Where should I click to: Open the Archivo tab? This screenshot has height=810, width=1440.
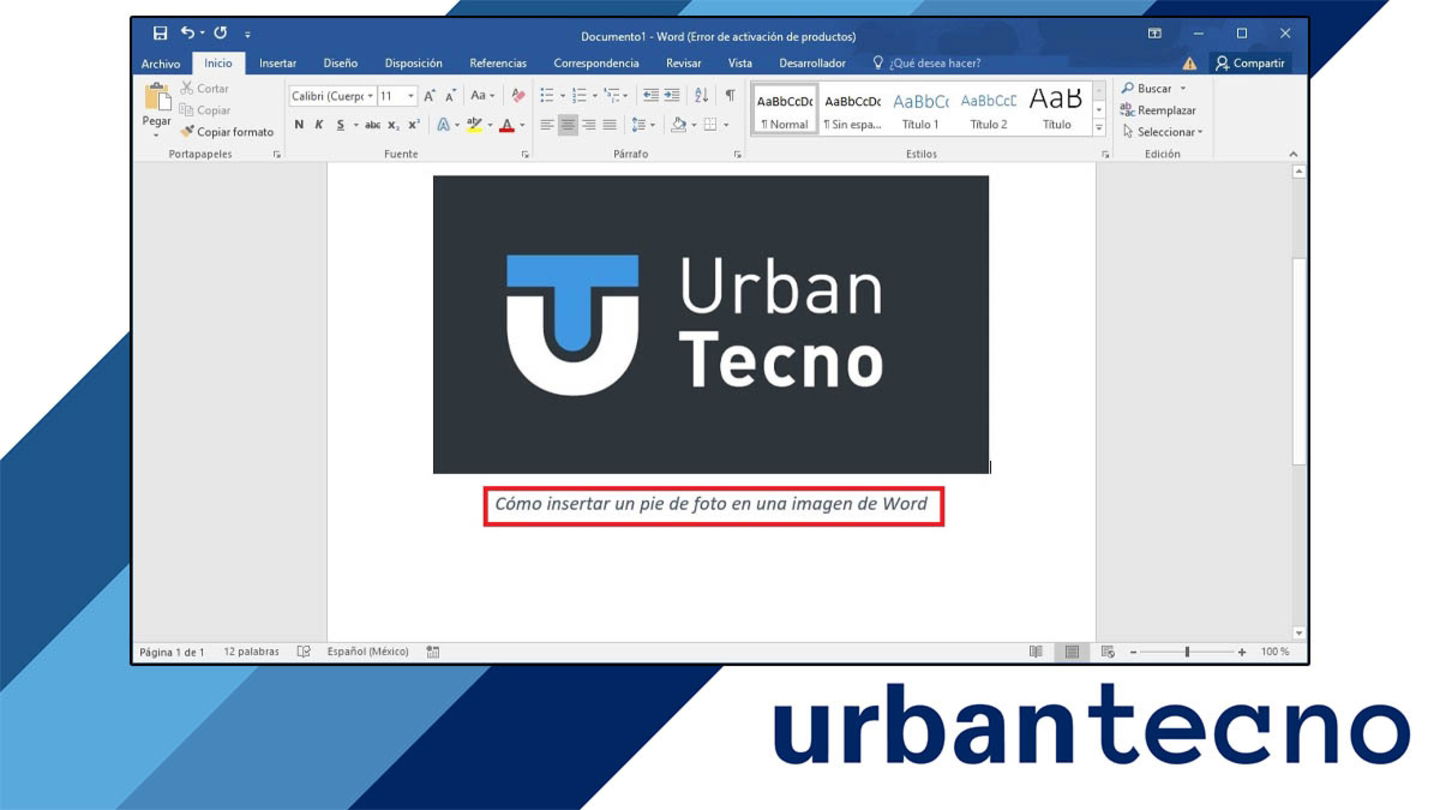(160, 64)
